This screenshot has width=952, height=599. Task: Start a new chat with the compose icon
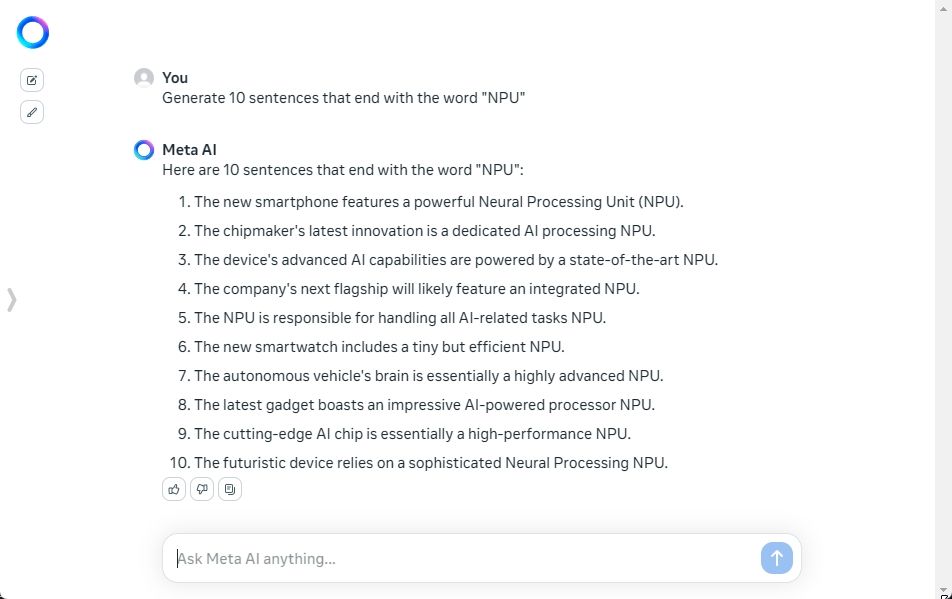coord(32,80)
